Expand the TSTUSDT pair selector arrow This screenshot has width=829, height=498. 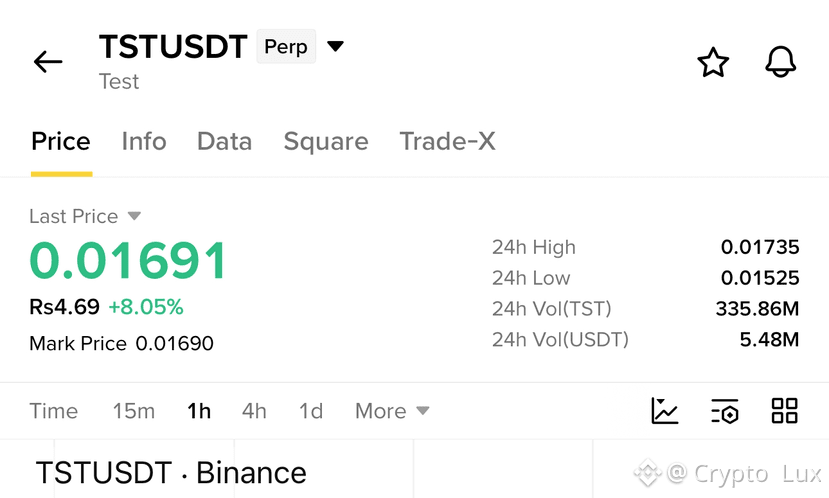tap(335, 47)
